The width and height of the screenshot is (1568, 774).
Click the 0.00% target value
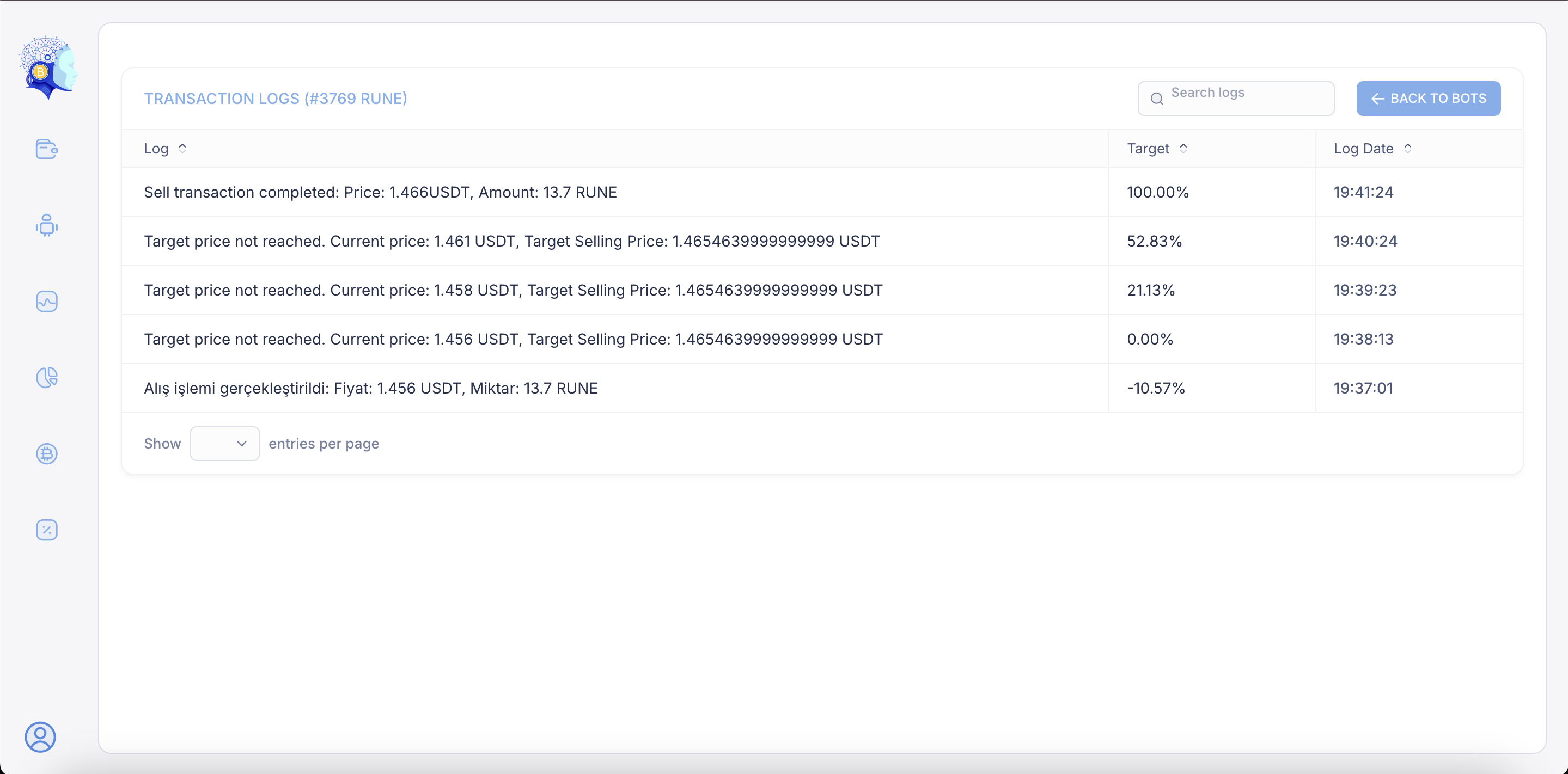point(1150,339)
